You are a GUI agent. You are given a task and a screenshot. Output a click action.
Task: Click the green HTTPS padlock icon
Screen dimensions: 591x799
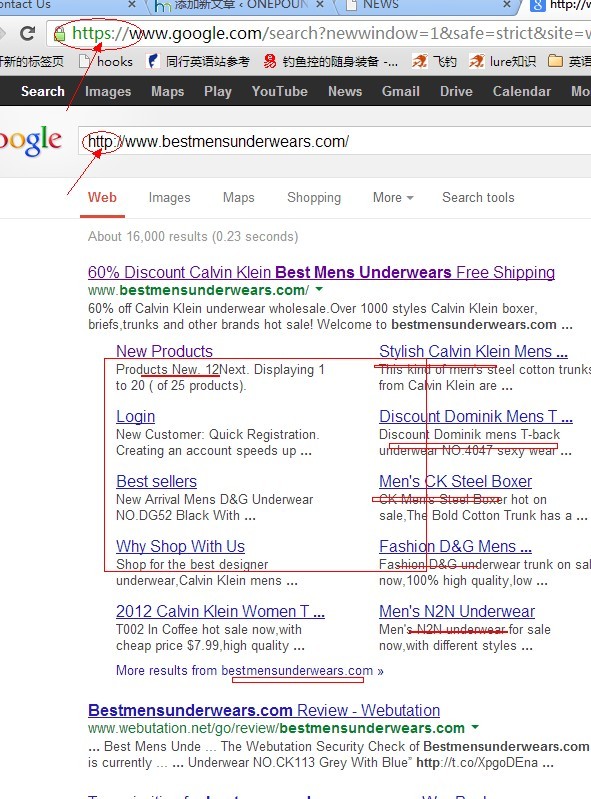[60, 34]
